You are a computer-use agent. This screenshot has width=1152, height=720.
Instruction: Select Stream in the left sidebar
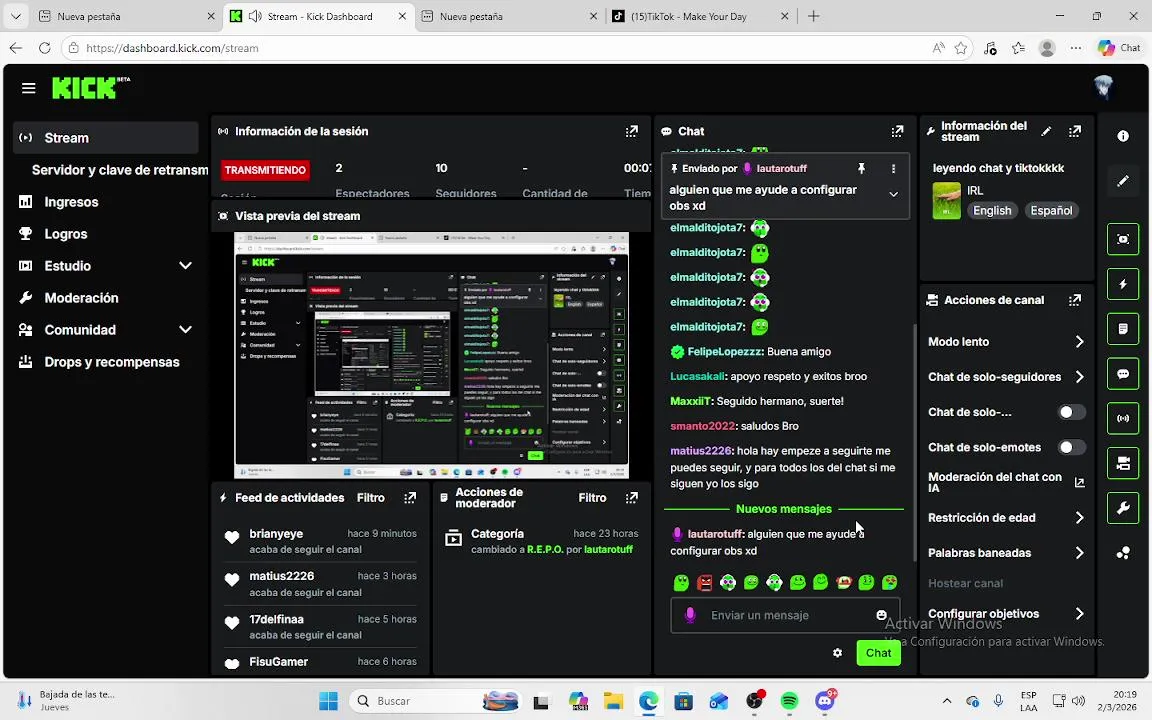[x=107, y=138]
